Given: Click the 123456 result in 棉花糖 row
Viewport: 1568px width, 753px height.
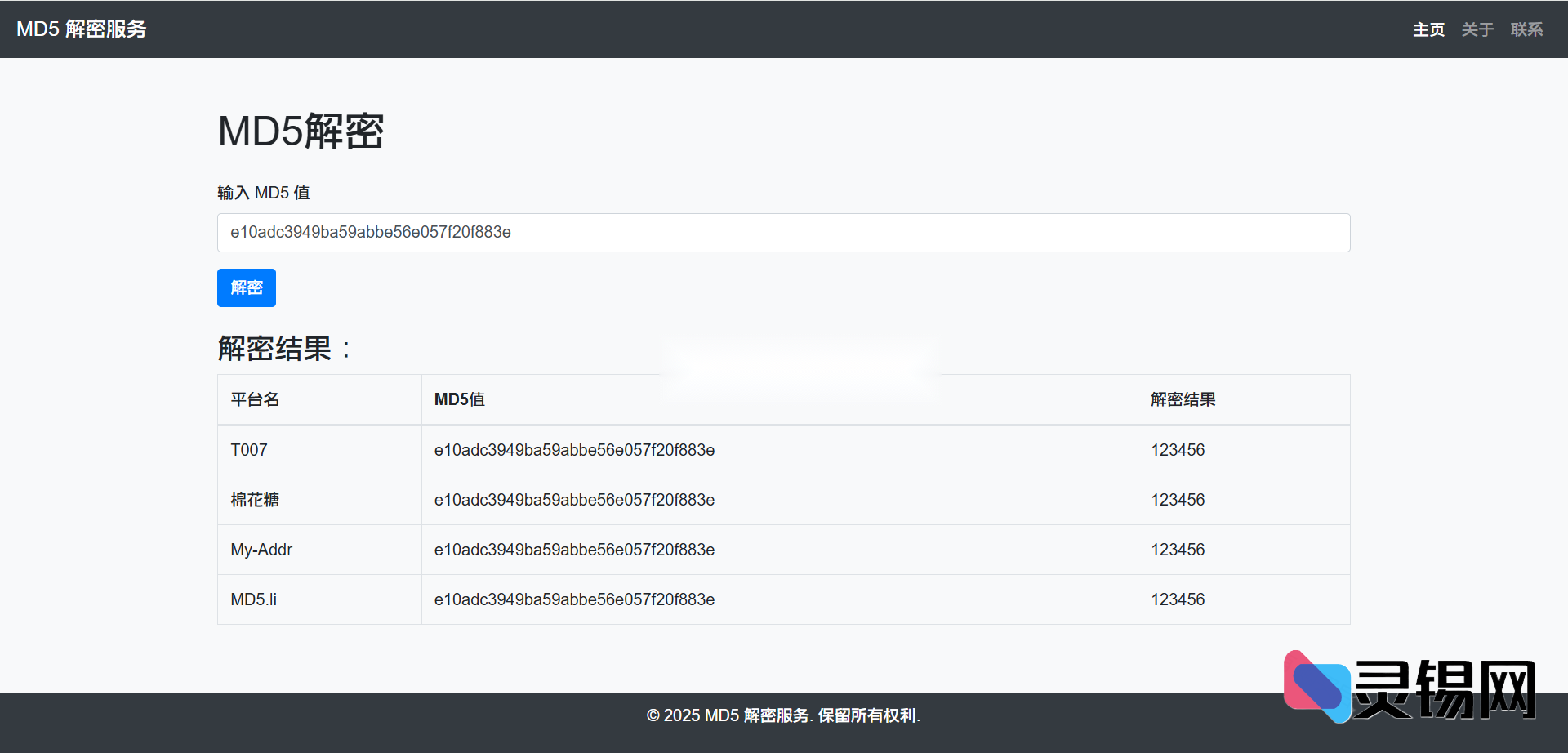Looking at the screenshot, I should (1178, 500).
